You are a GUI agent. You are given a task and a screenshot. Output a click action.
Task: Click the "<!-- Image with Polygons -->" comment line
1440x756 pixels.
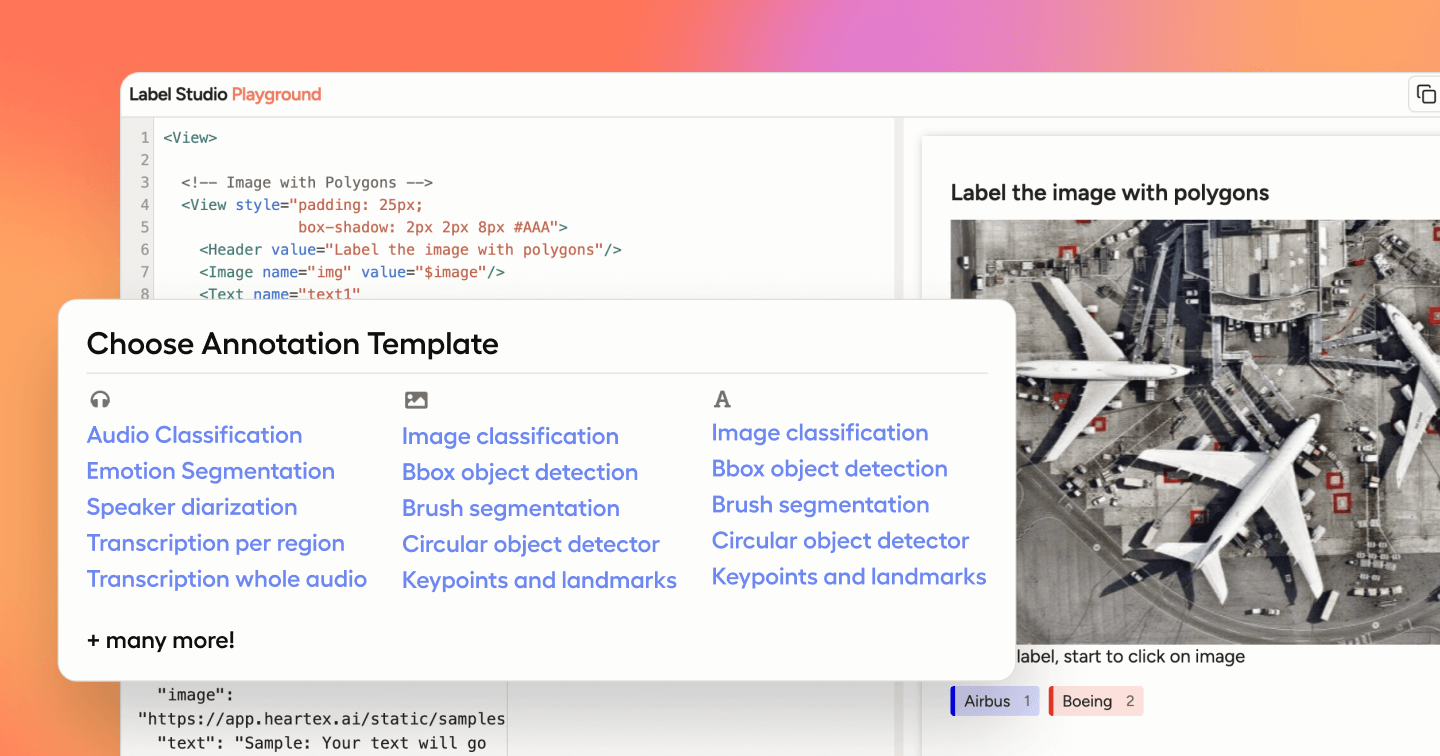pos(307,183)
